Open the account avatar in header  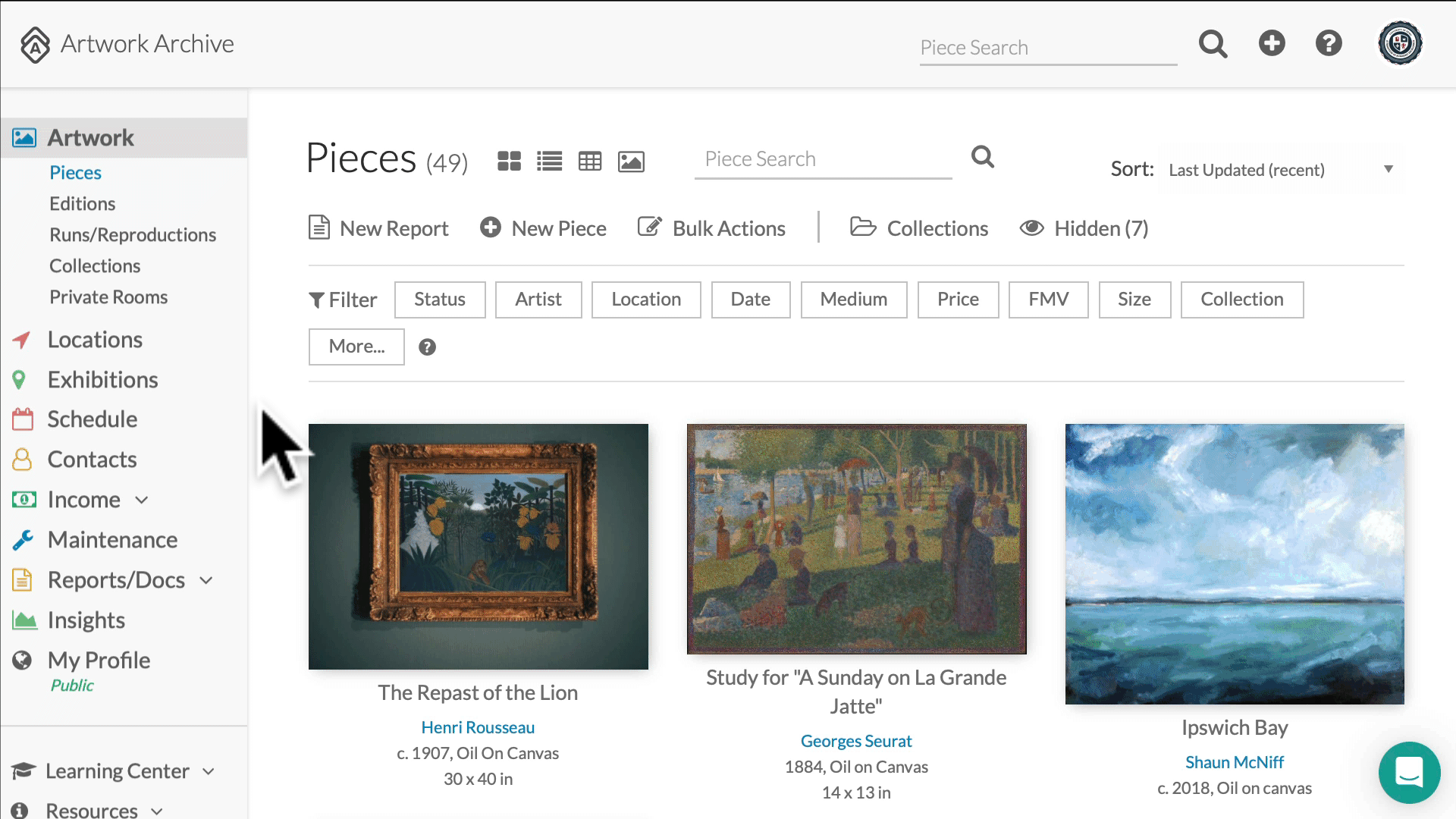click(x=1400, y=43)
